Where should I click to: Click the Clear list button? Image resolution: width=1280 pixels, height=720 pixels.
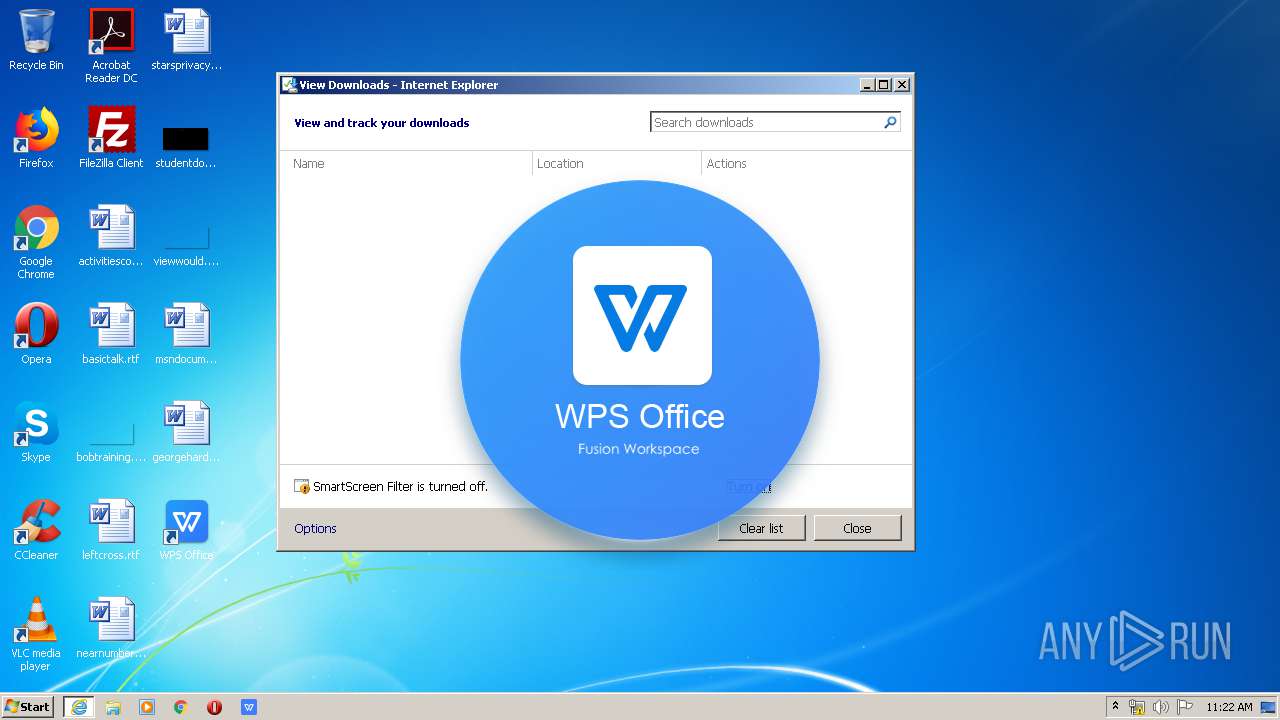[761, 528]
